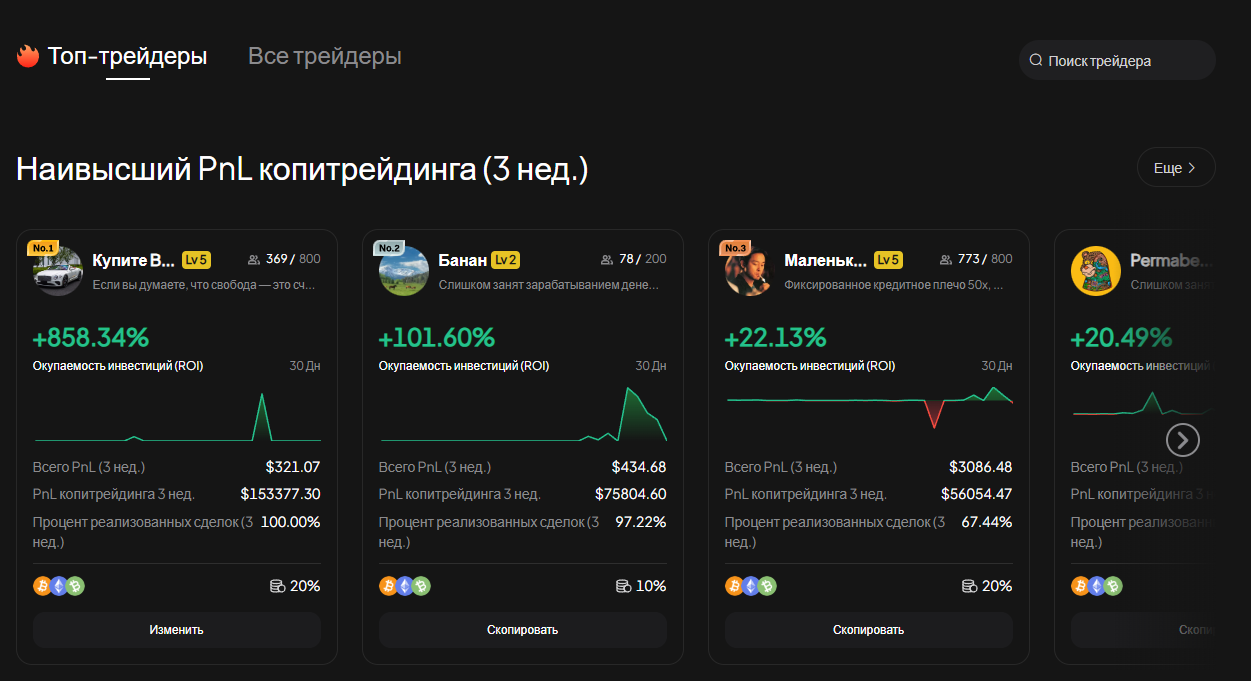Screen dimensions: 1251x681
Task: Advance carousel with the right arrow
Action: coord(1183,440)
